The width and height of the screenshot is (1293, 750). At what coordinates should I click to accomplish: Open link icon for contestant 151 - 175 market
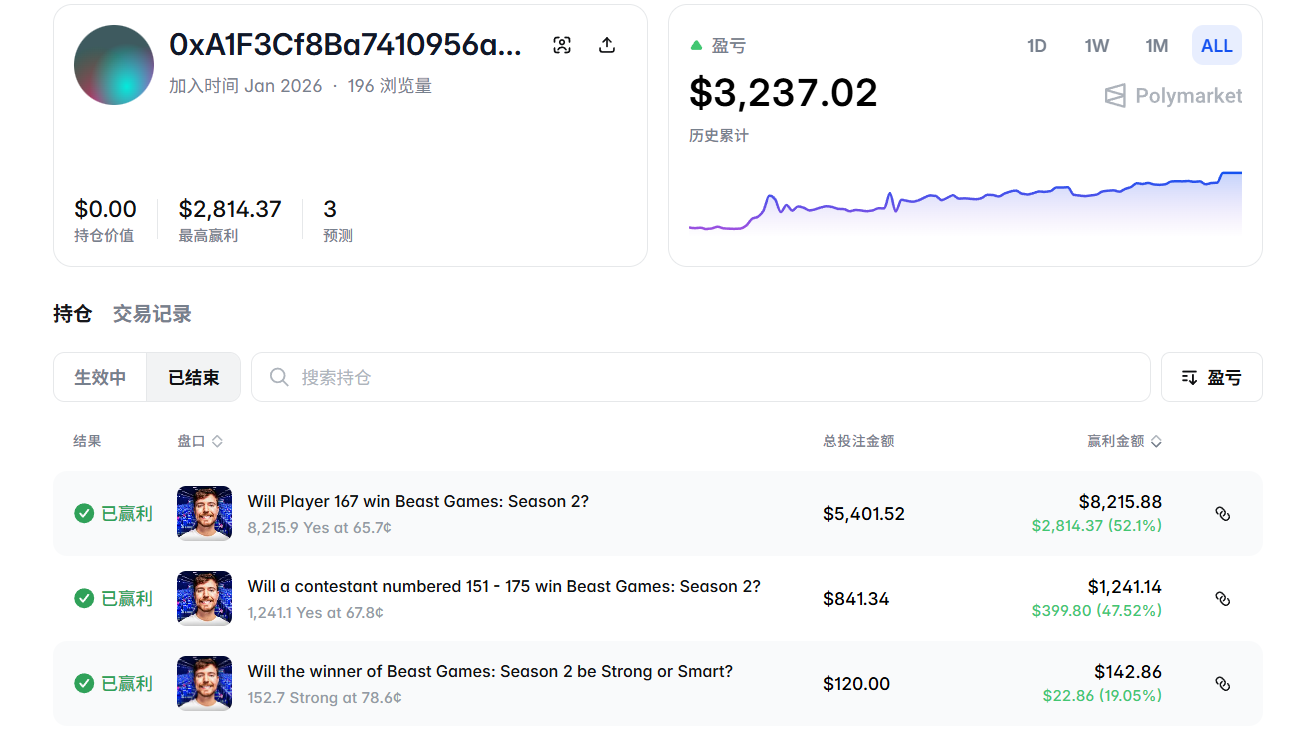click(1222, 599)
